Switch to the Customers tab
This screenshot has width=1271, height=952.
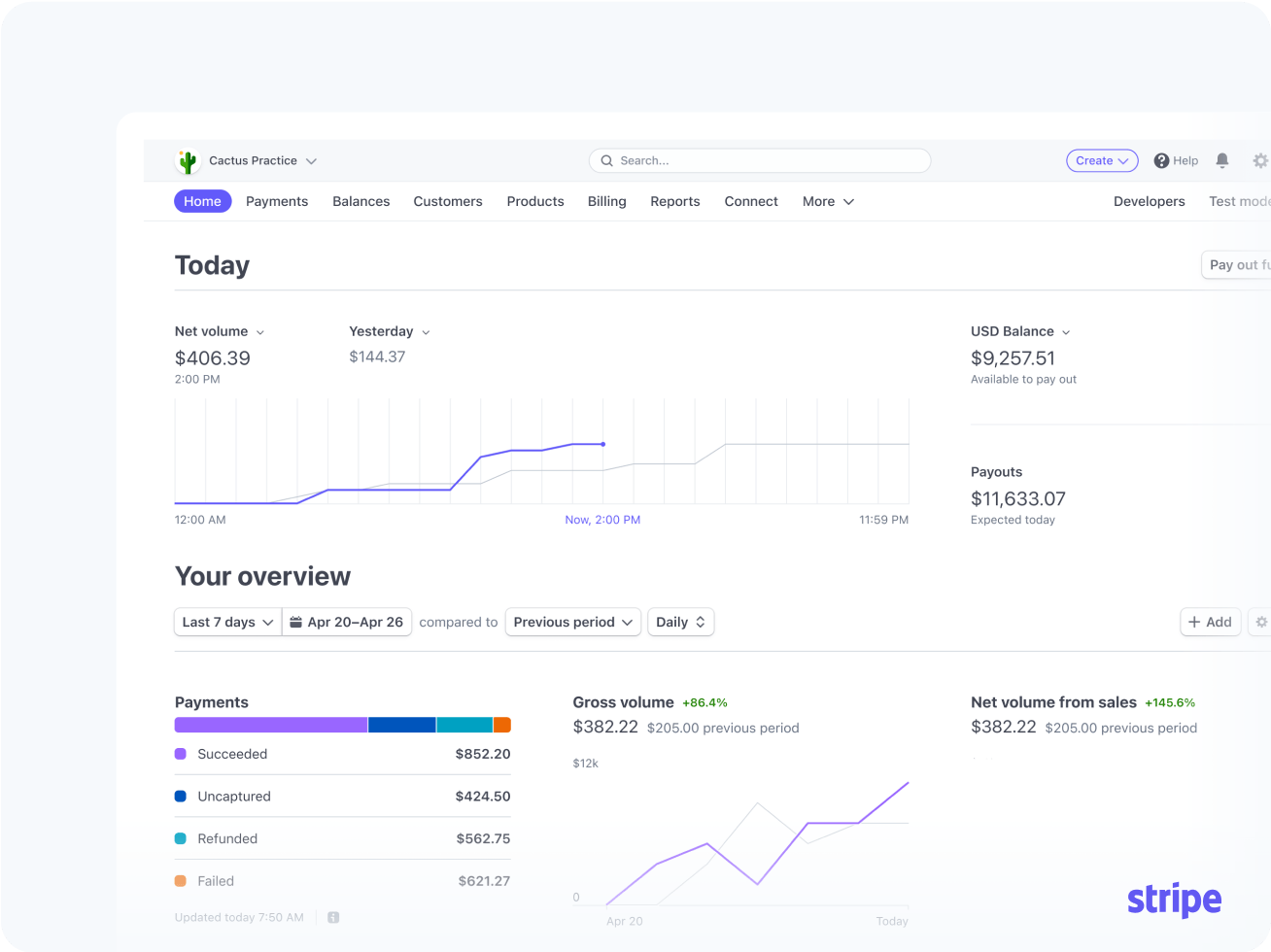point(448,201)
